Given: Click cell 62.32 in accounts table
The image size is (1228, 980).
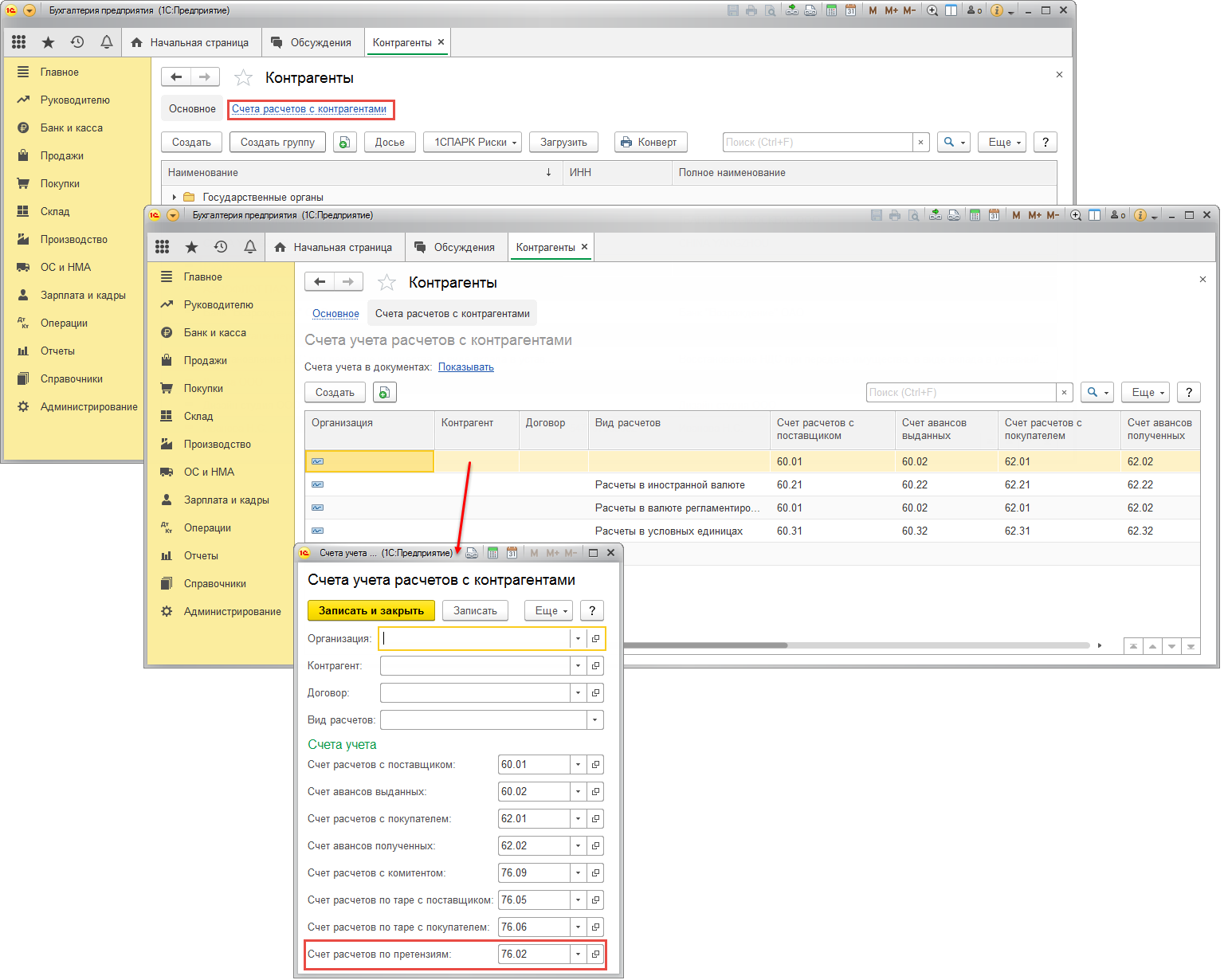Looking at the screenshot, I should (x=1159, y=531).
